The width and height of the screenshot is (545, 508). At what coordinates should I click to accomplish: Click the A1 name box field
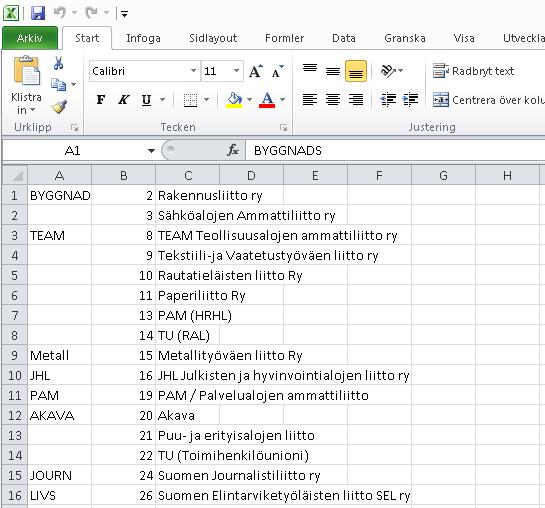(x=73, y=150)
